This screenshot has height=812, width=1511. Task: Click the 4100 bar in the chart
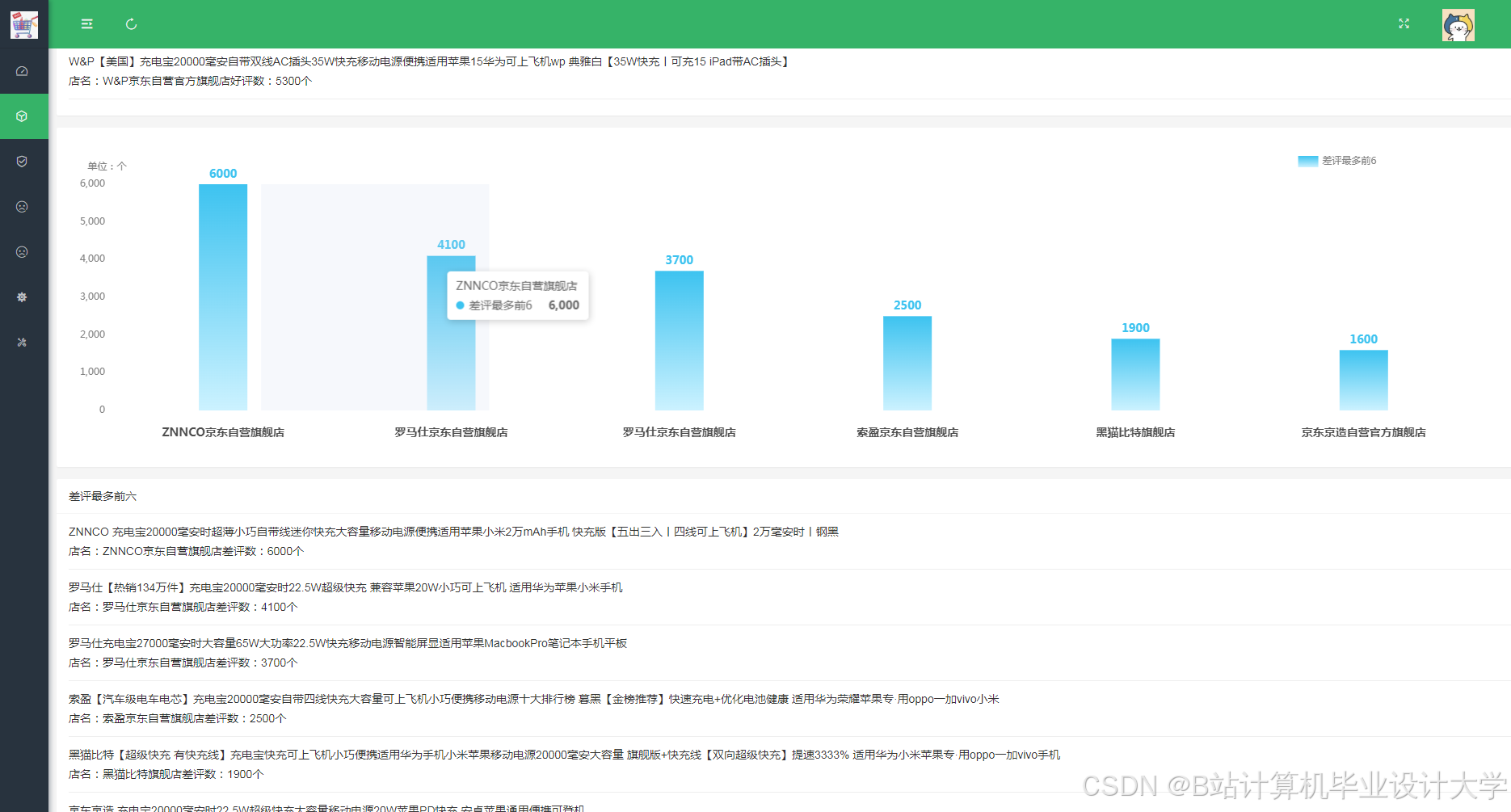(x=451, y=333)
